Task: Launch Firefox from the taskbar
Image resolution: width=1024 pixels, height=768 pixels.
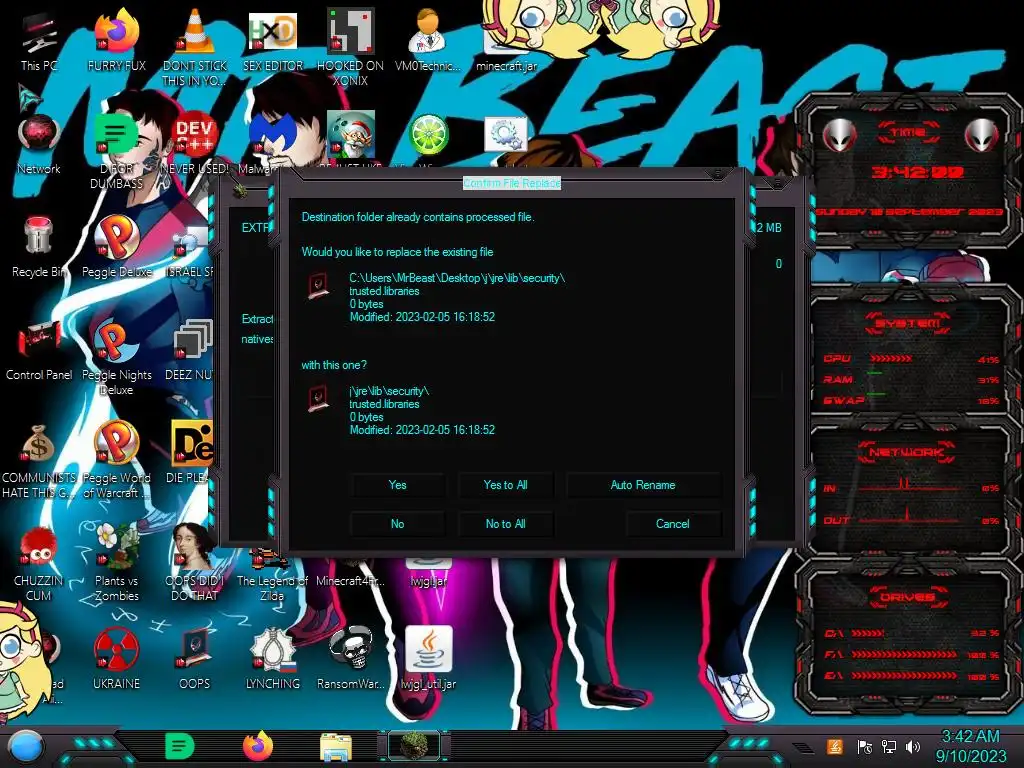Action: [x=258, y=746]
